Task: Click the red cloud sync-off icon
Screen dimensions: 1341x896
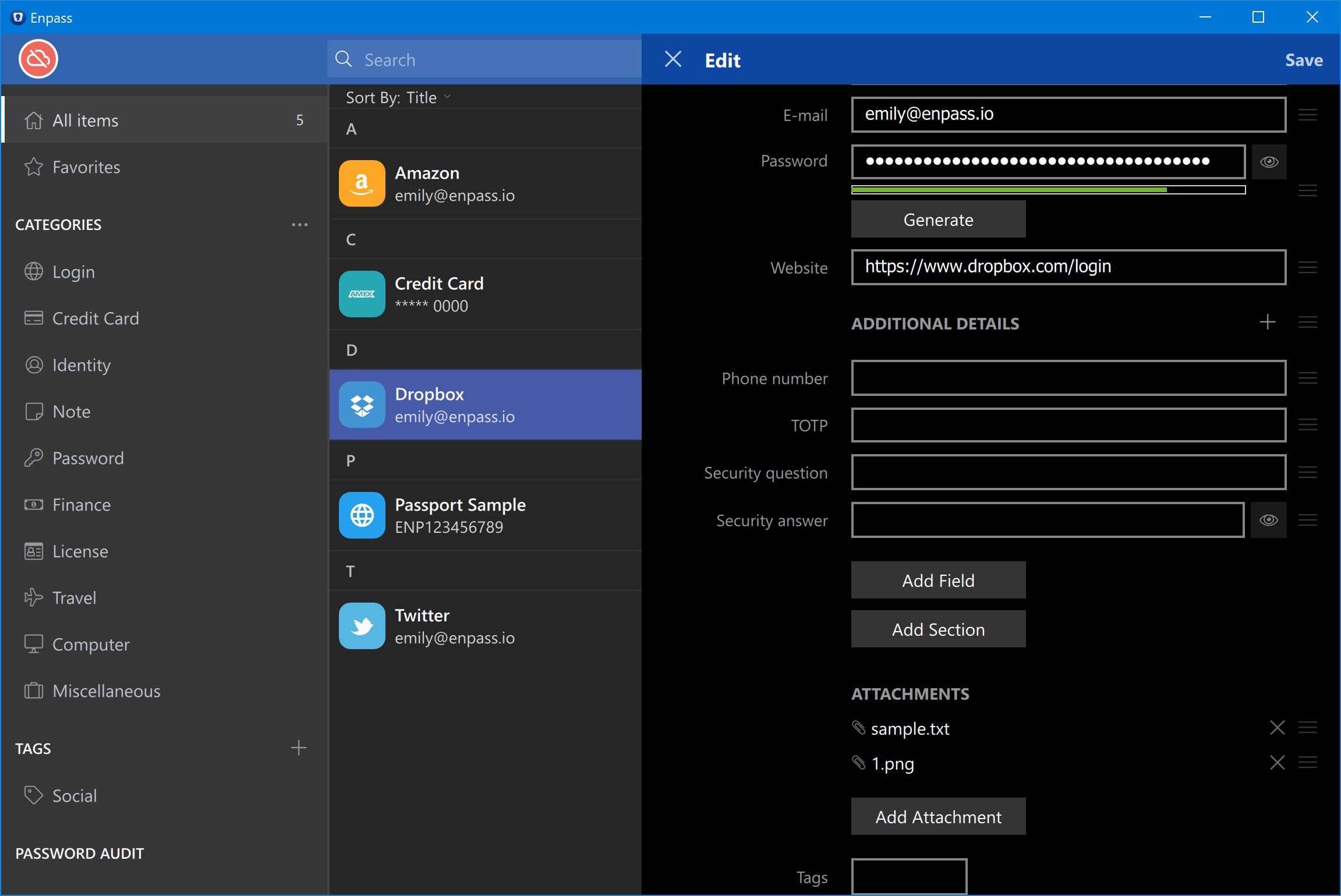Action: (38, 59)
